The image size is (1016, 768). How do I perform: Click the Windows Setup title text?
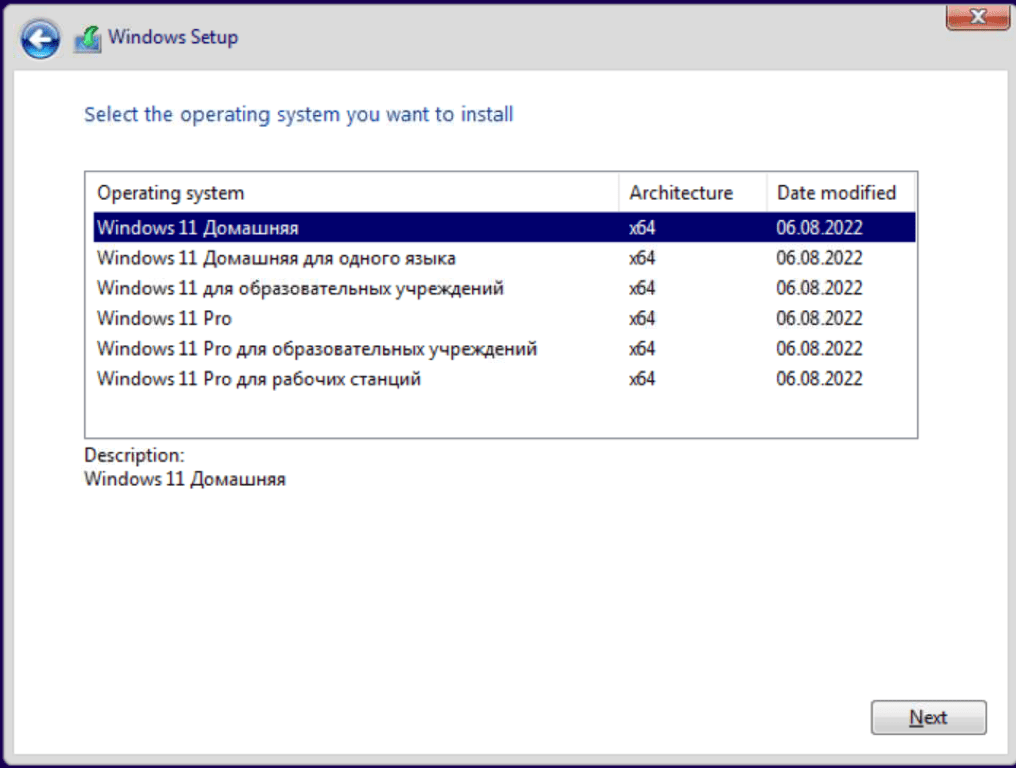[173, 38]
